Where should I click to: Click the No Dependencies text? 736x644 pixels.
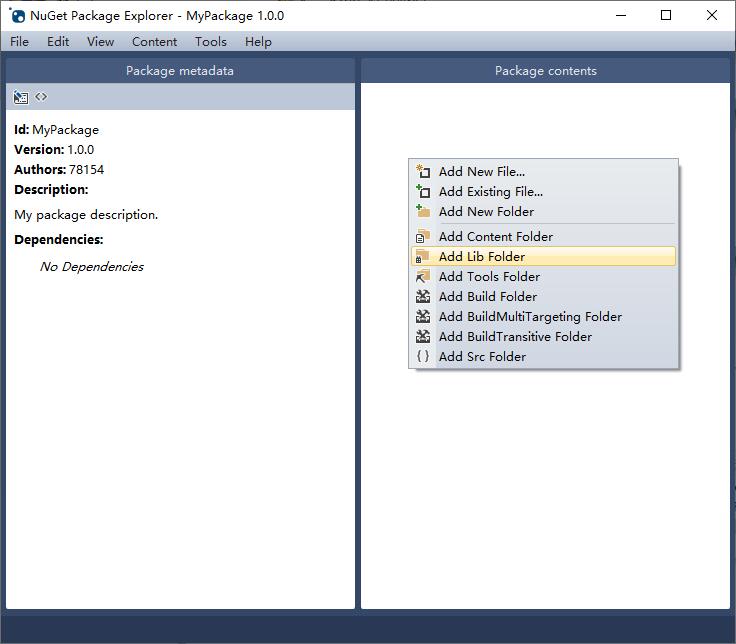coord(92,267)
